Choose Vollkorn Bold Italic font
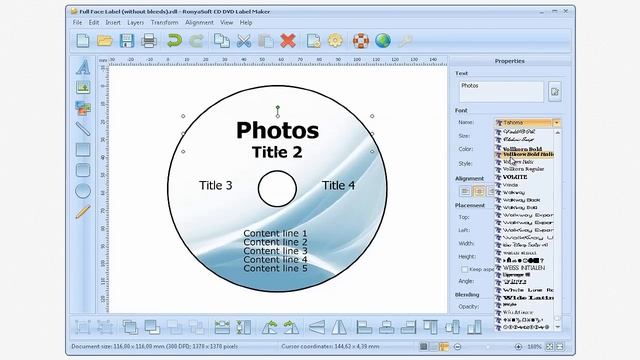 point(524,155)
